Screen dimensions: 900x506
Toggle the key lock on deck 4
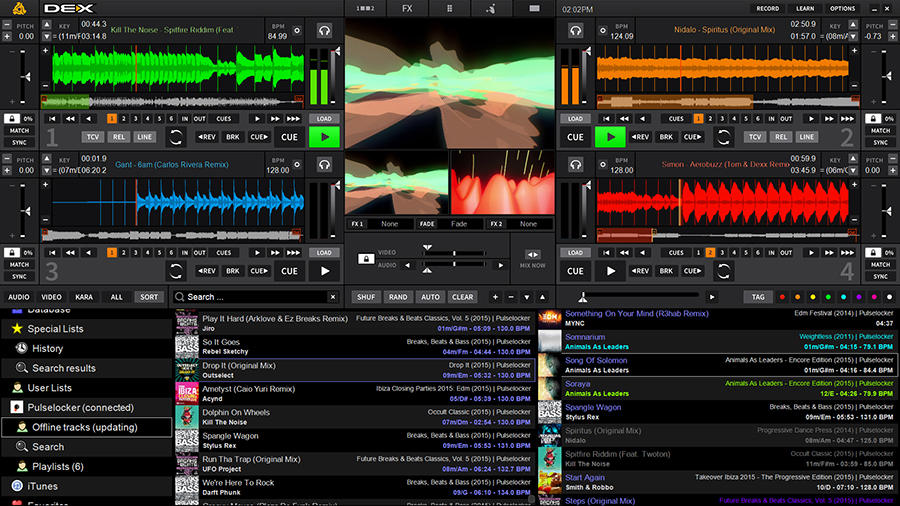tap(873, 252)
